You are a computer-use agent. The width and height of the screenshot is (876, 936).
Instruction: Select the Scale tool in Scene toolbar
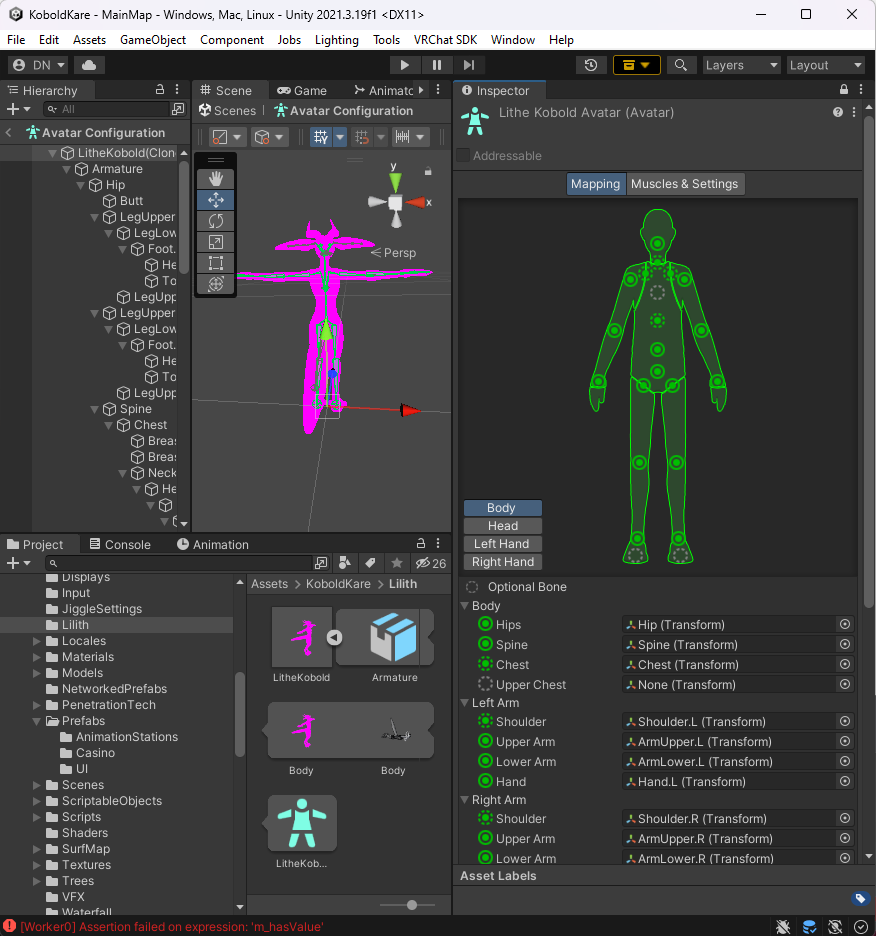[x=216, y=242]
